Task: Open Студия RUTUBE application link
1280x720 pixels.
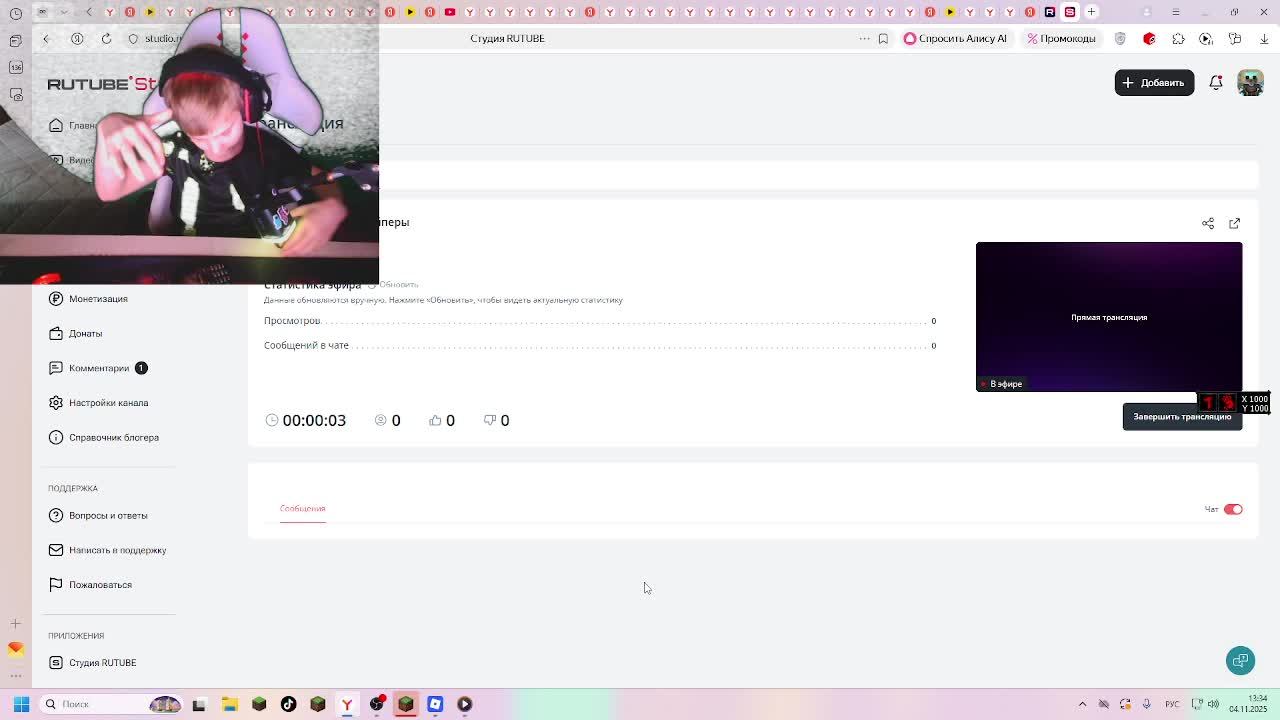Action: (102, 663)
